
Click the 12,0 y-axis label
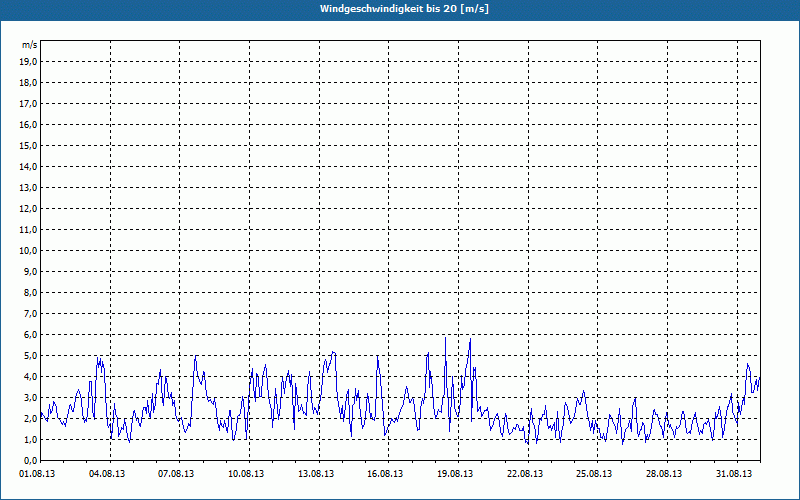click(x=28, y=208)
